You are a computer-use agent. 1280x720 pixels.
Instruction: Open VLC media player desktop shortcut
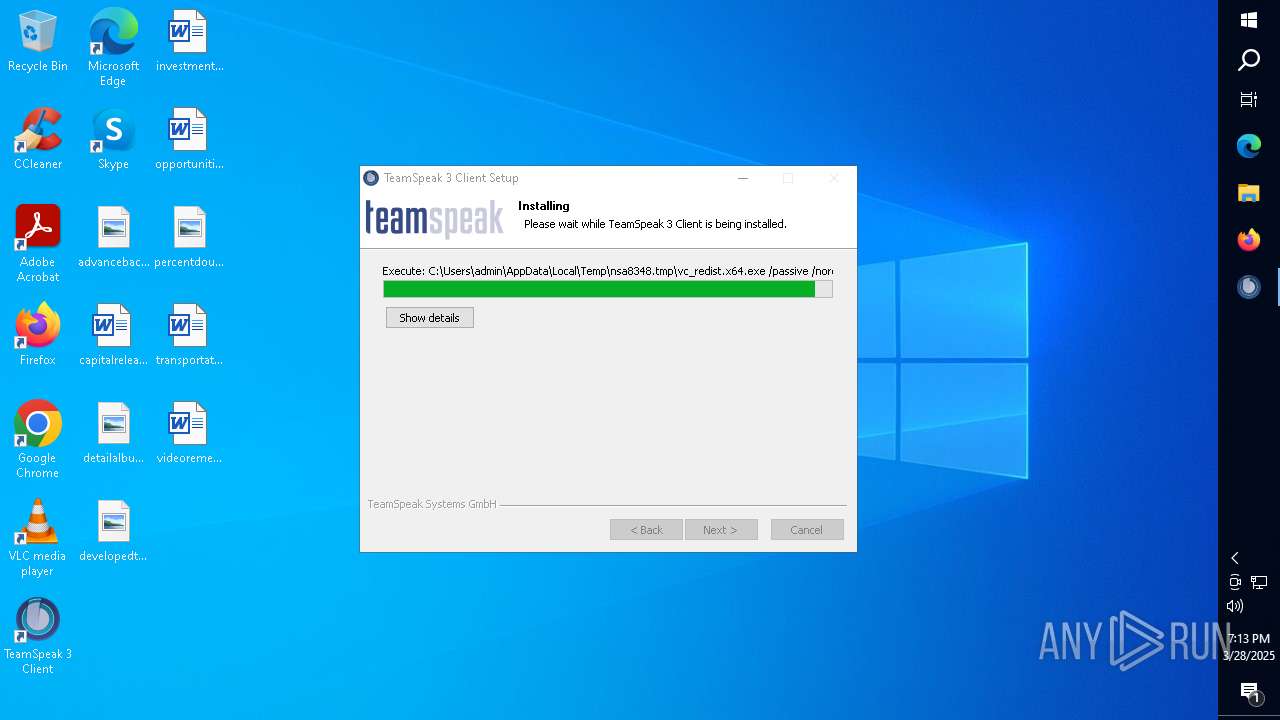[x=37, y=538]
